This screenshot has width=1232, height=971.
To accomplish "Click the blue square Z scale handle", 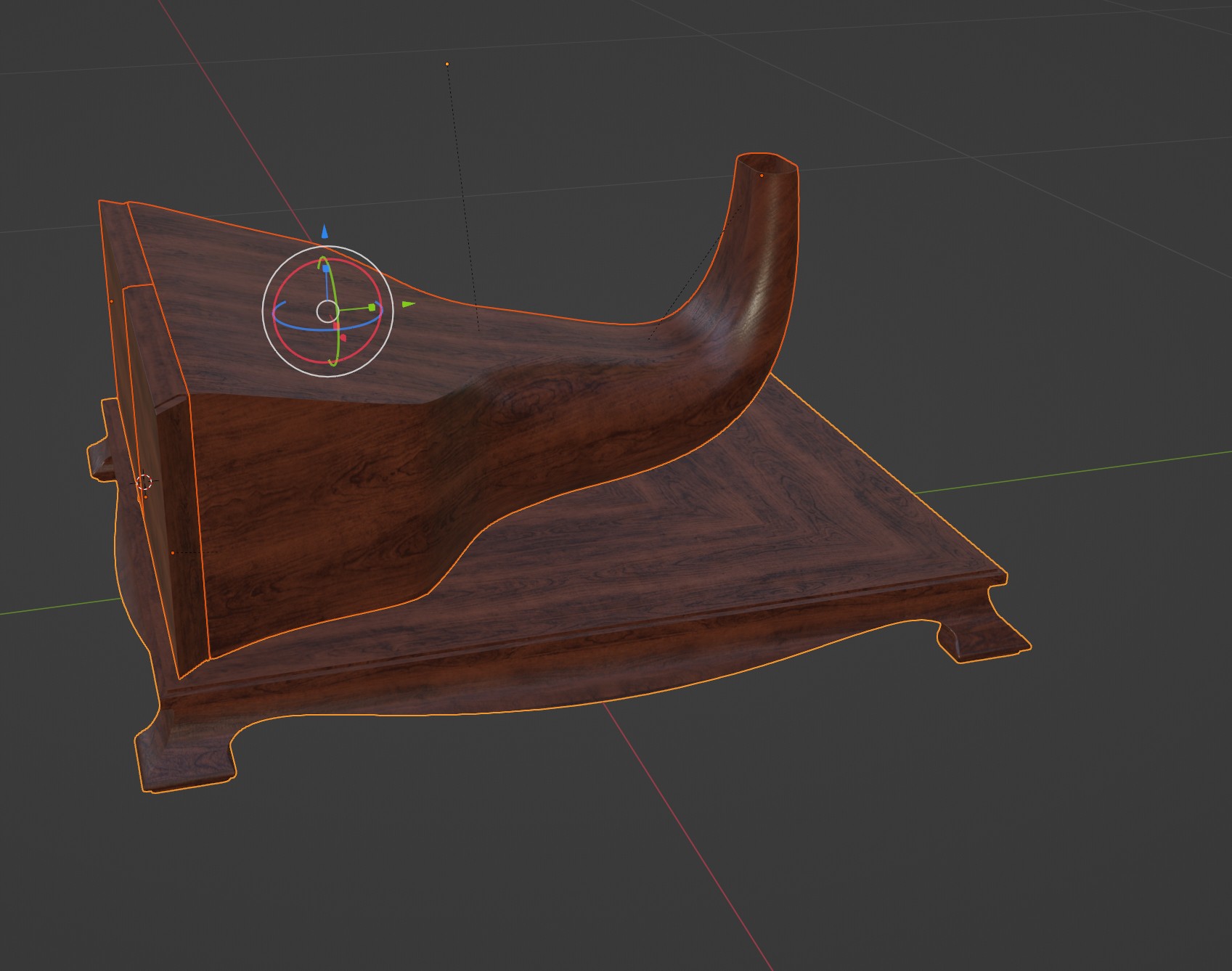I will [x=326, y=269].
